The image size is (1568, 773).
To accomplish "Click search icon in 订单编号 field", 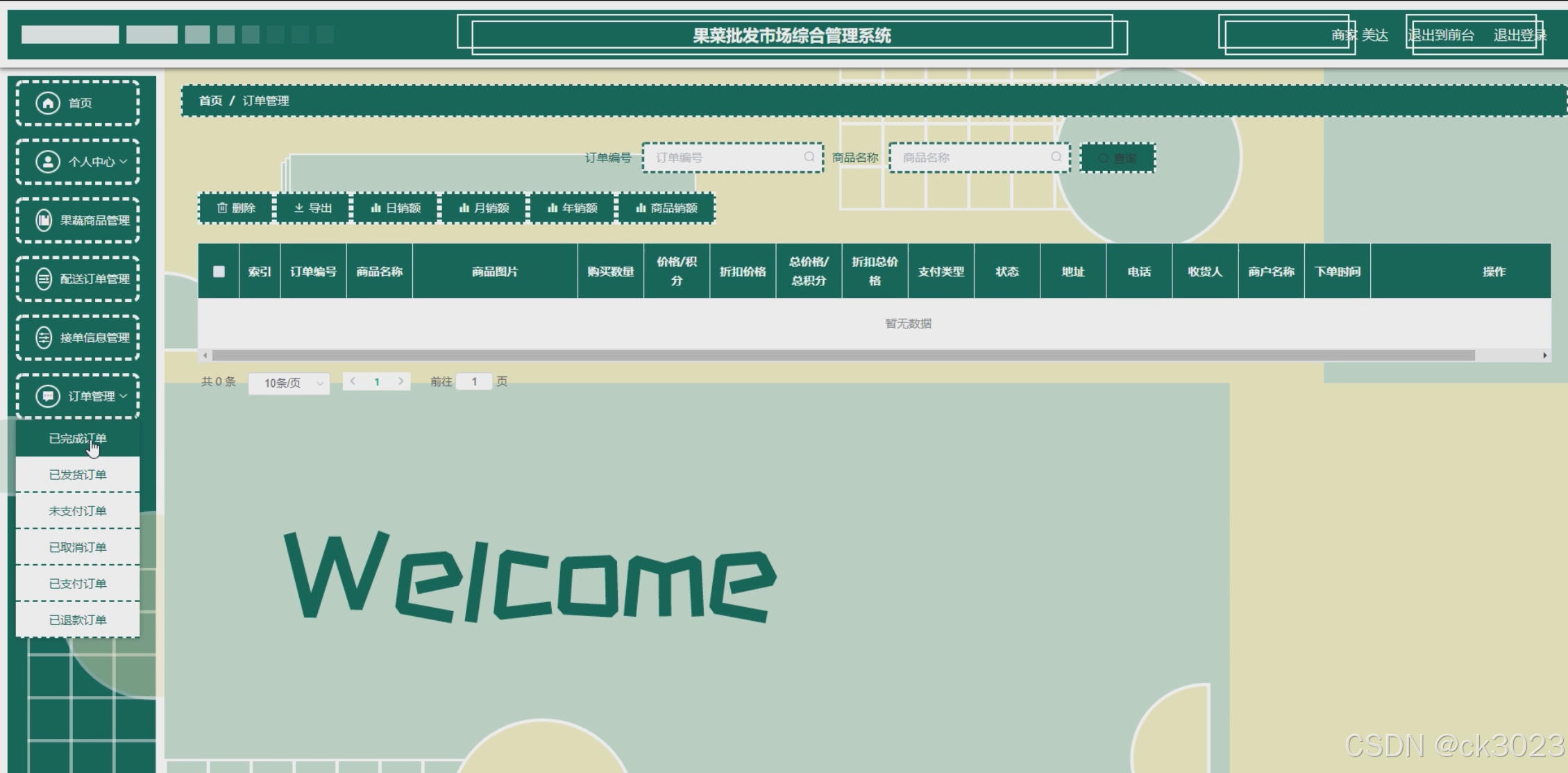I will point(809,157).
